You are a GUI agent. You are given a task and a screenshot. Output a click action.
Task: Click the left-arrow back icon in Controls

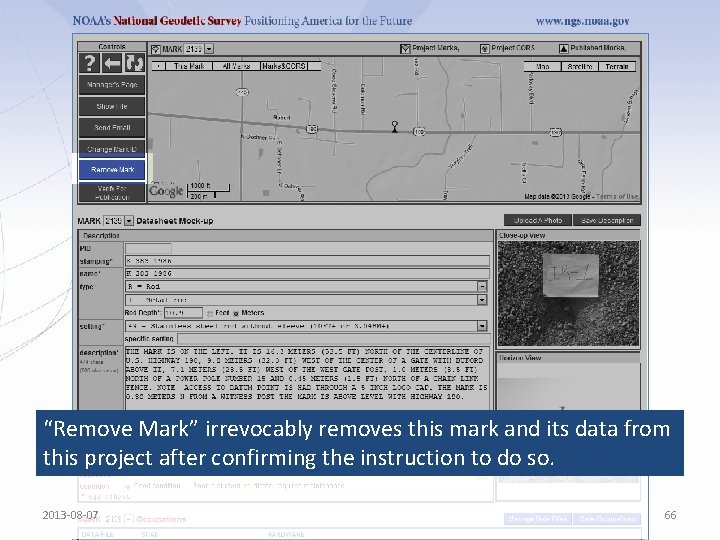[112, 63]
